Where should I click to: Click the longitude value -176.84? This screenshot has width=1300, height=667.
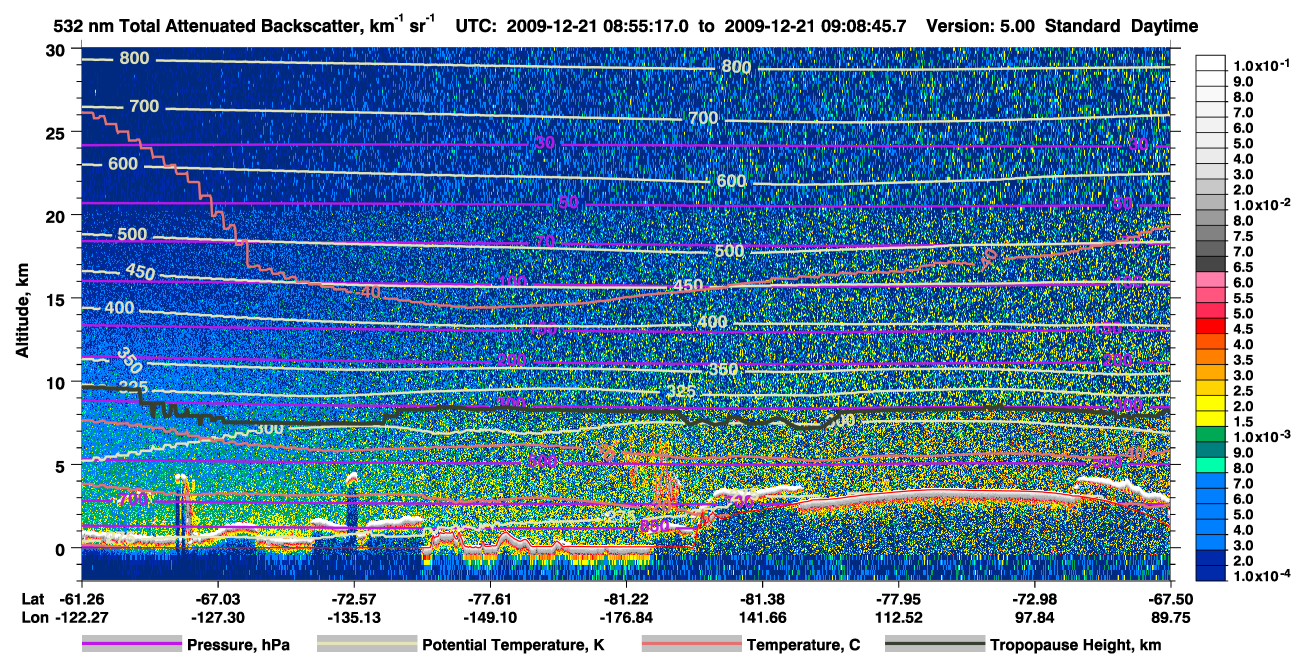[626, 617]
